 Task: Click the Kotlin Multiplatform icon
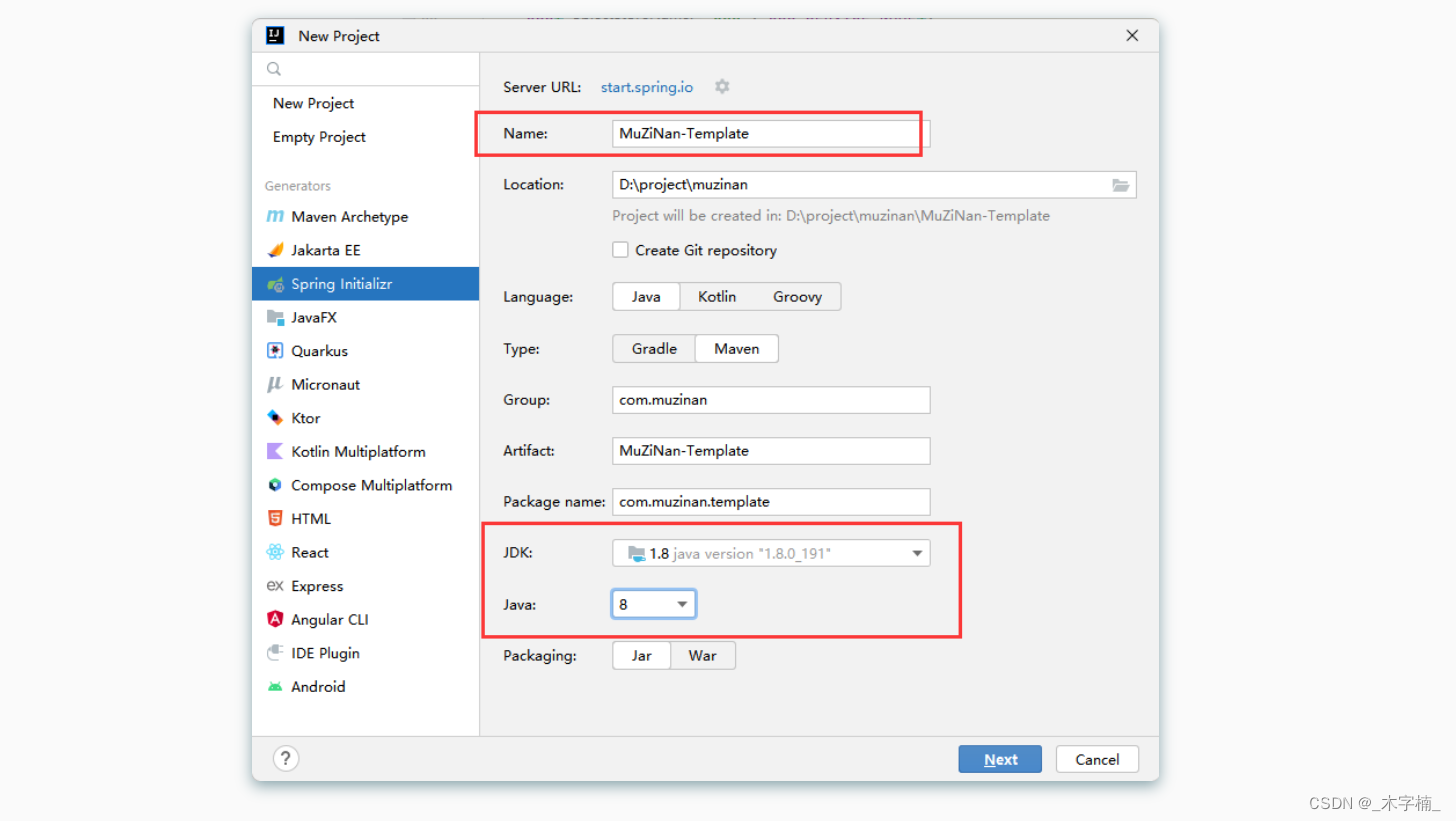point(275,451)
